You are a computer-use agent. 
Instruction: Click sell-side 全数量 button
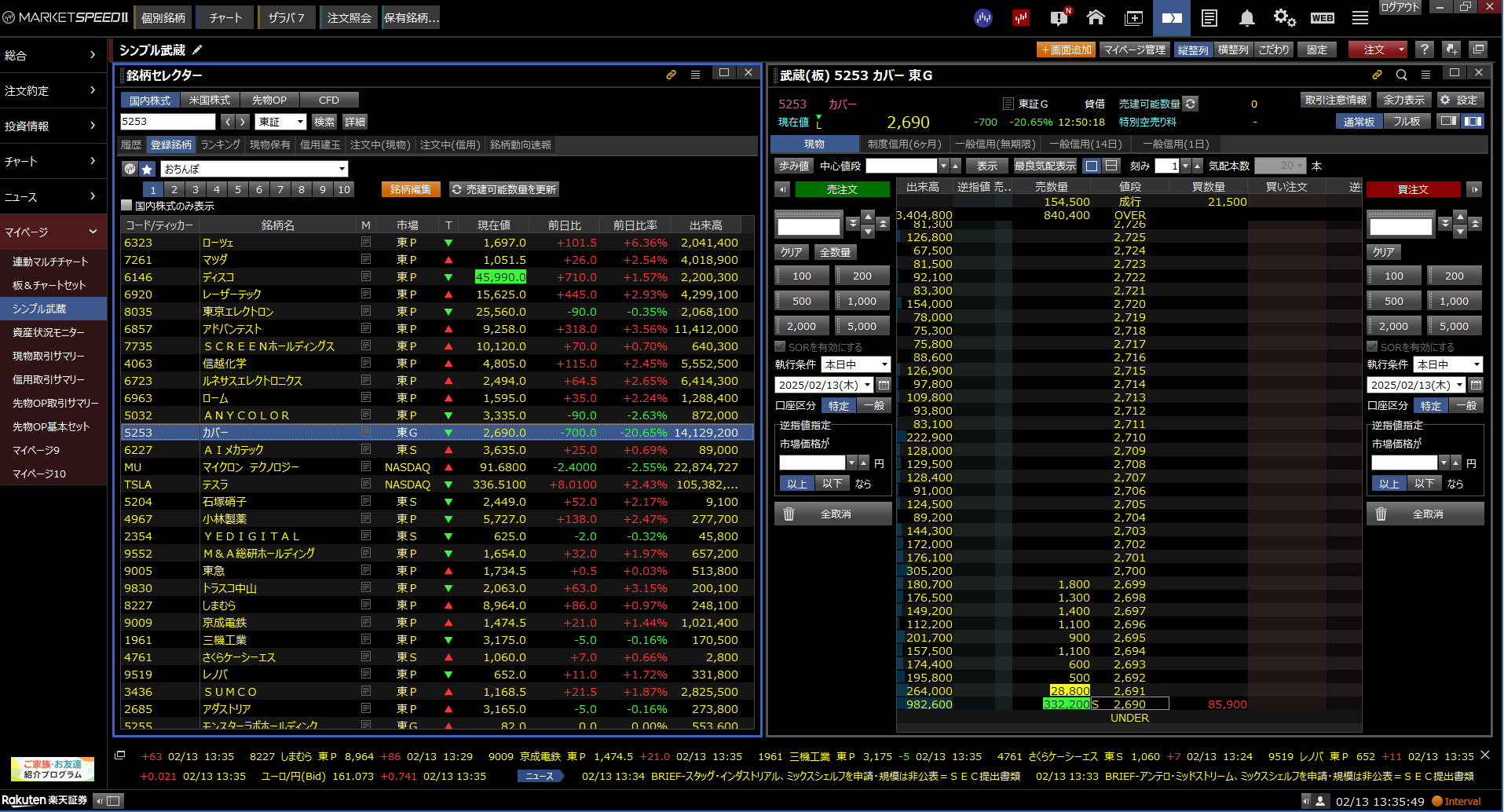coord(835,252)
